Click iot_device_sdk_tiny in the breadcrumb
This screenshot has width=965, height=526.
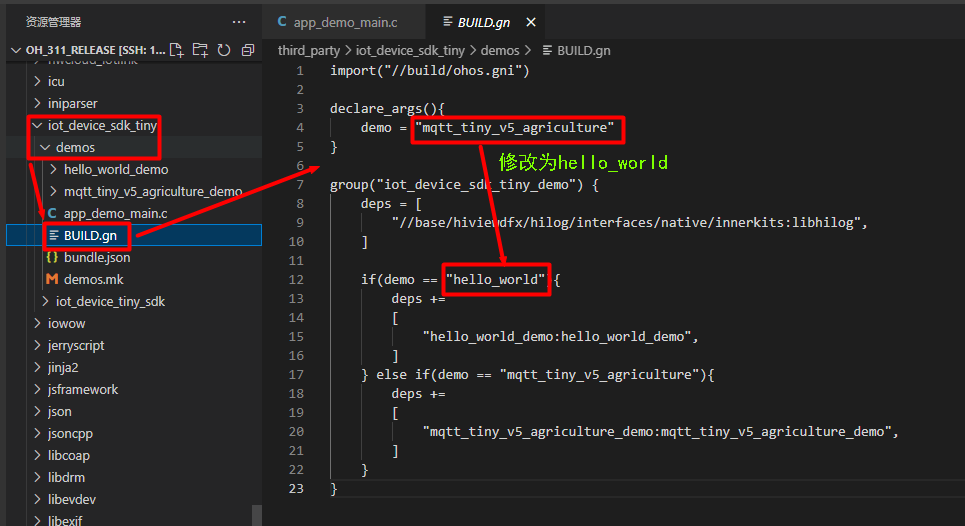click(410, 50)
